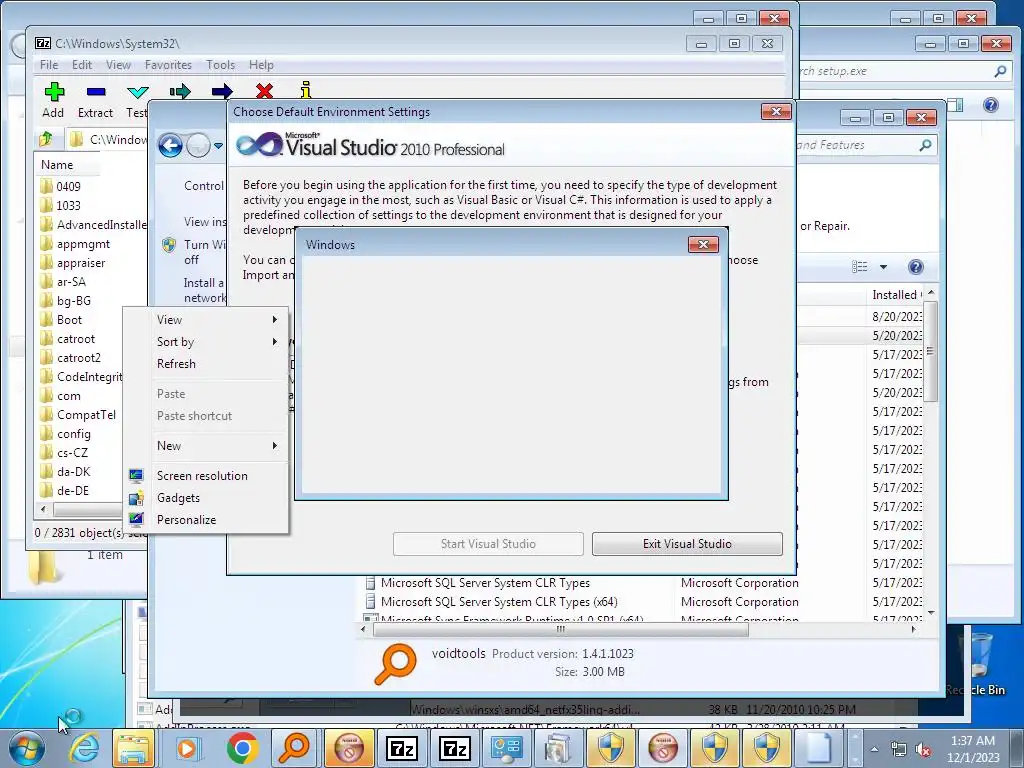This screenshot has height=768, width=1024.
Task: Select the config folder in 7-Zip
Action: click(73, 434)
